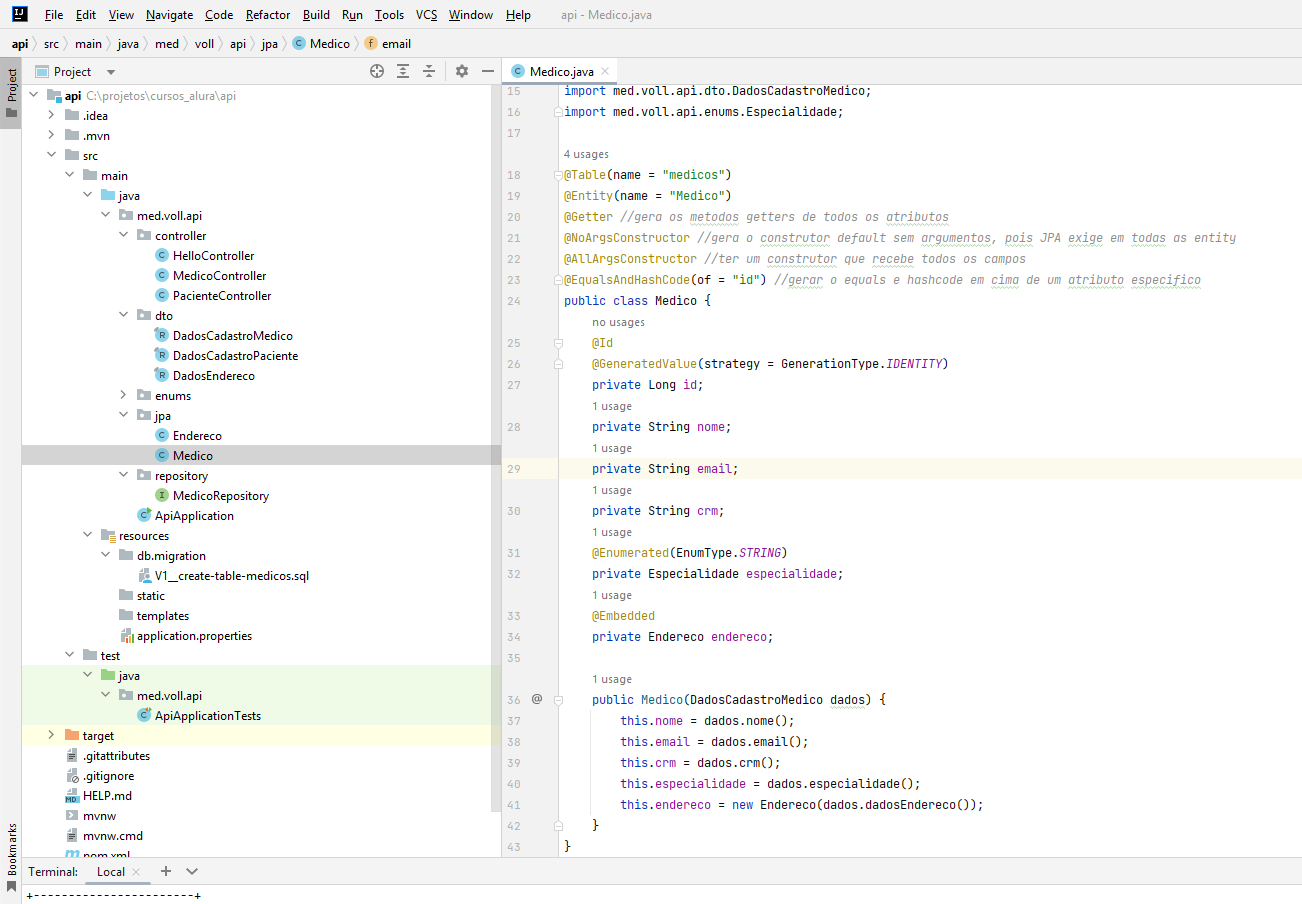This screenshot has width=1302, height=904.
Task: Place cursor on private String email line
Action: tap(665, 468)
